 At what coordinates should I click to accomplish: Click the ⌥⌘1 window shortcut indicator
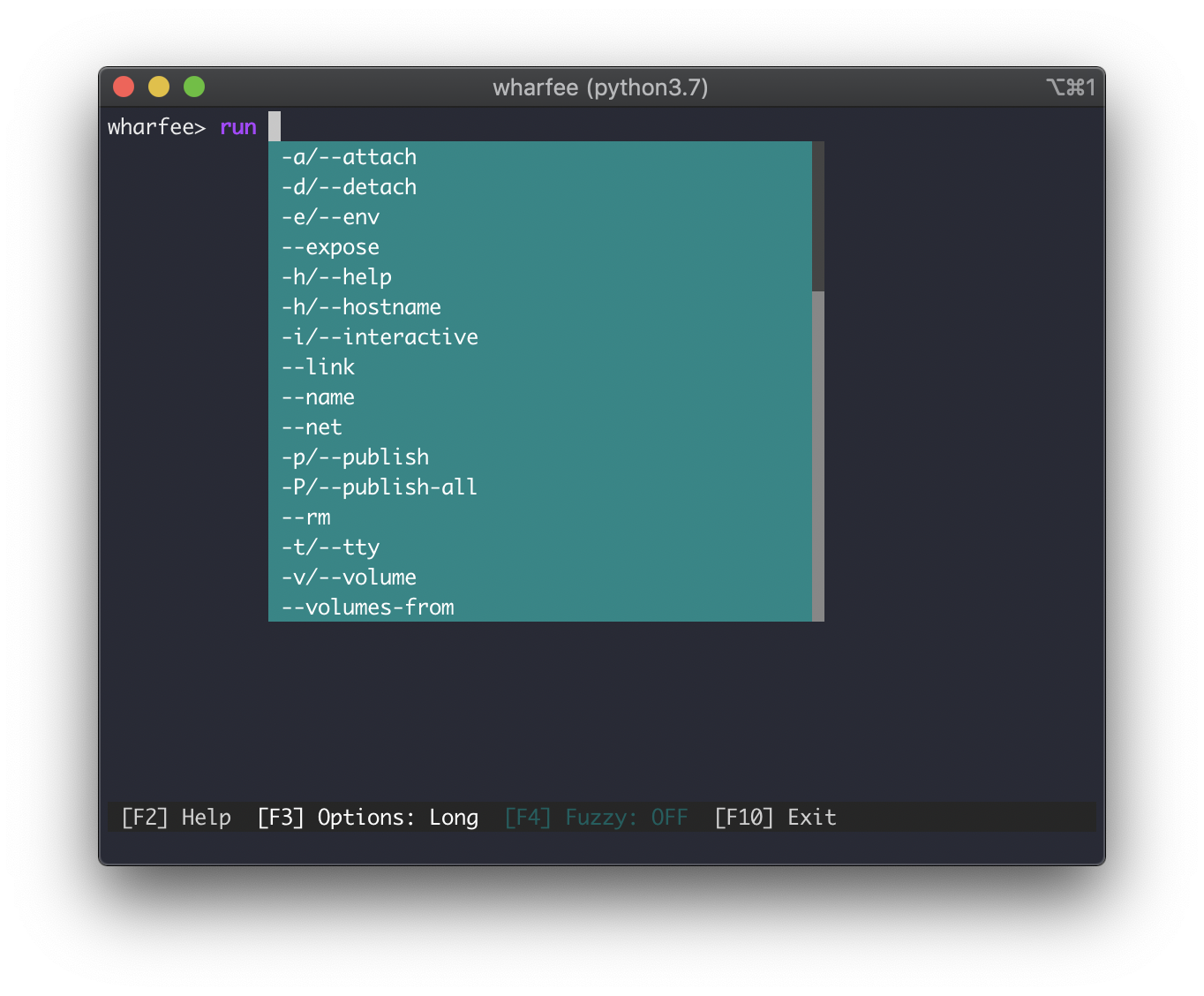(1071, 87)
